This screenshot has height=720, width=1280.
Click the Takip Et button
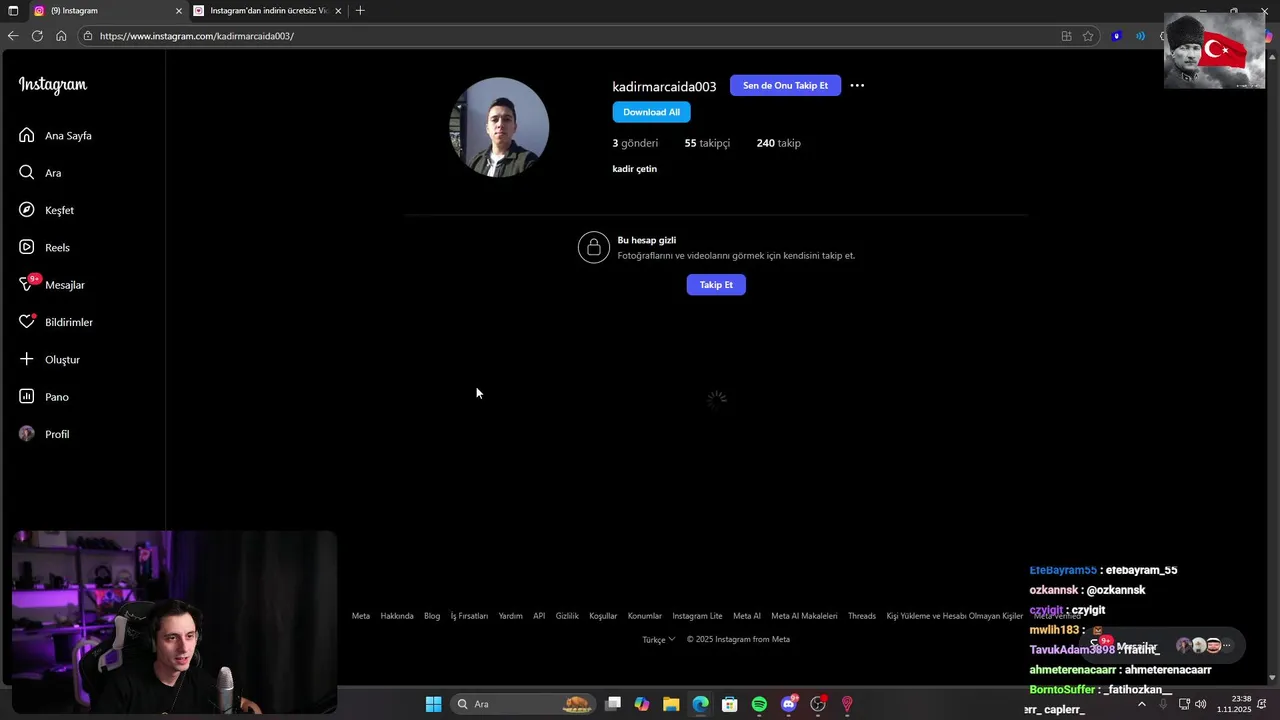coord(716,285)
